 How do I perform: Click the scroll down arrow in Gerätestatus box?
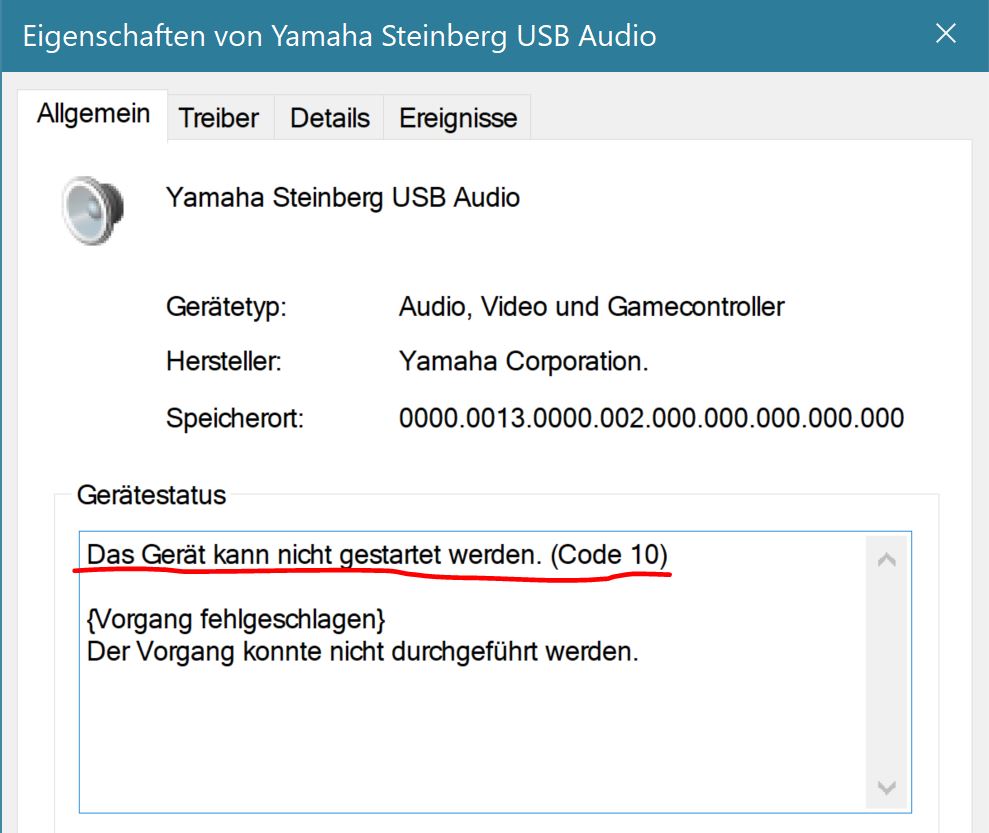886,788
